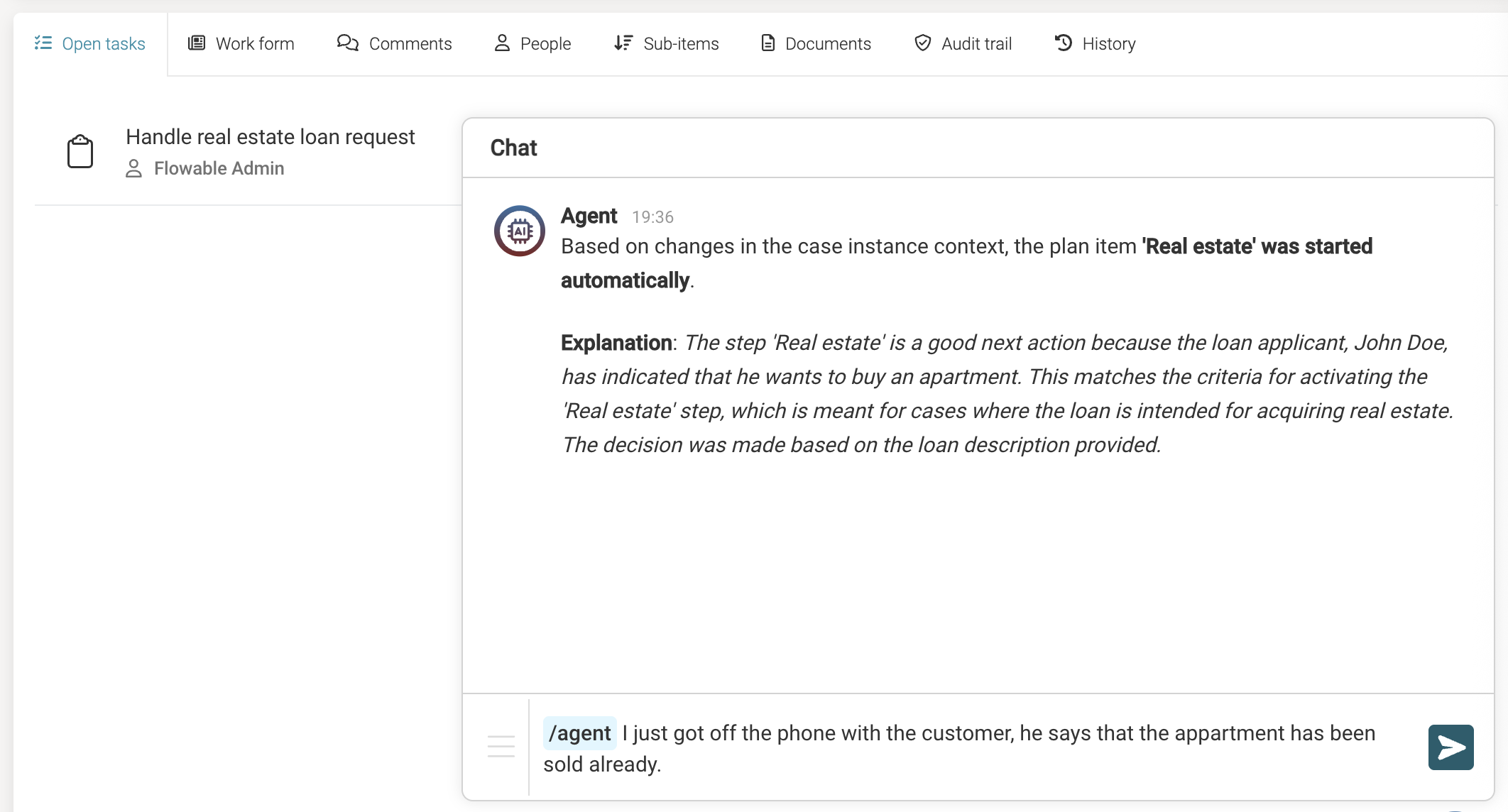Switch to the People tab

click(x=532, y=43)
